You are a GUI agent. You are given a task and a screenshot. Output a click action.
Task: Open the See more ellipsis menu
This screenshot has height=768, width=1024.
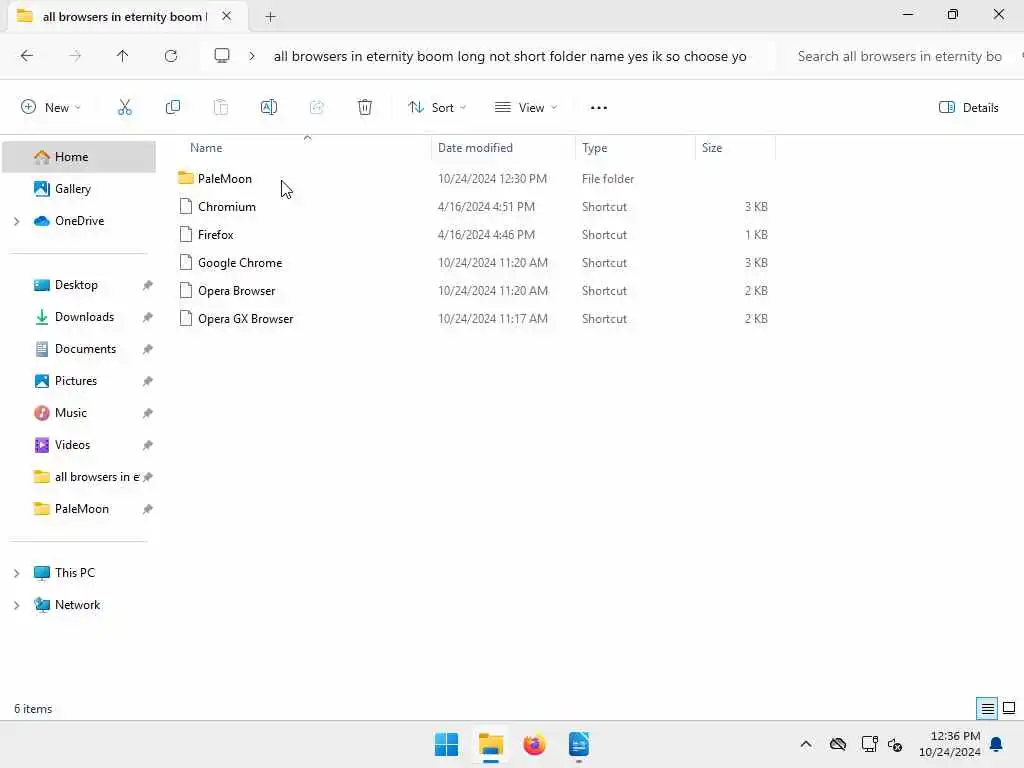(599, 108)
